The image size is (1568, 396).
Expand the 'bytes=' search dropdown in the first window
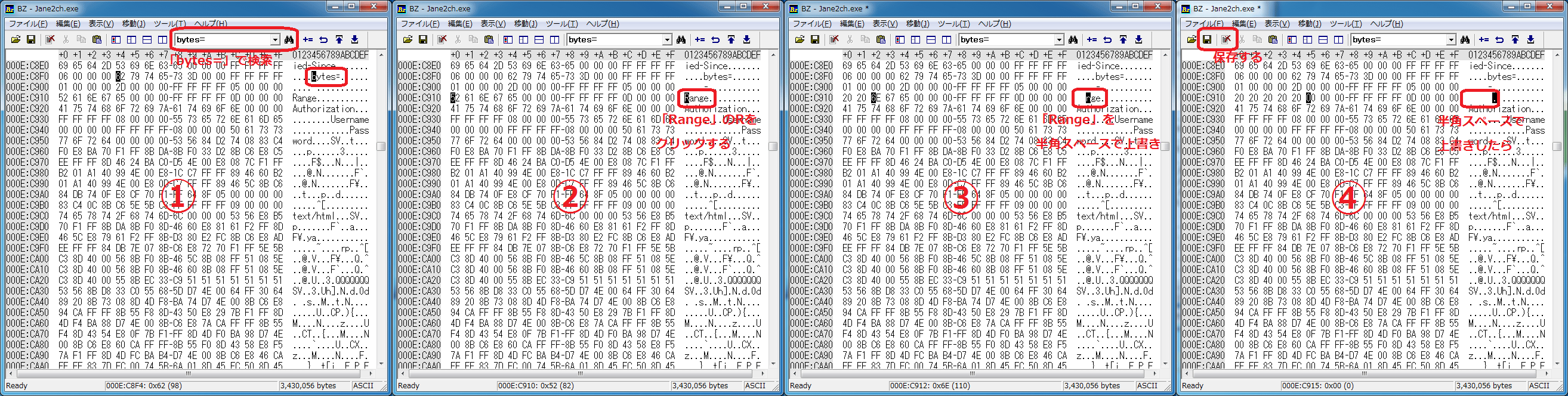pos(275,39)
